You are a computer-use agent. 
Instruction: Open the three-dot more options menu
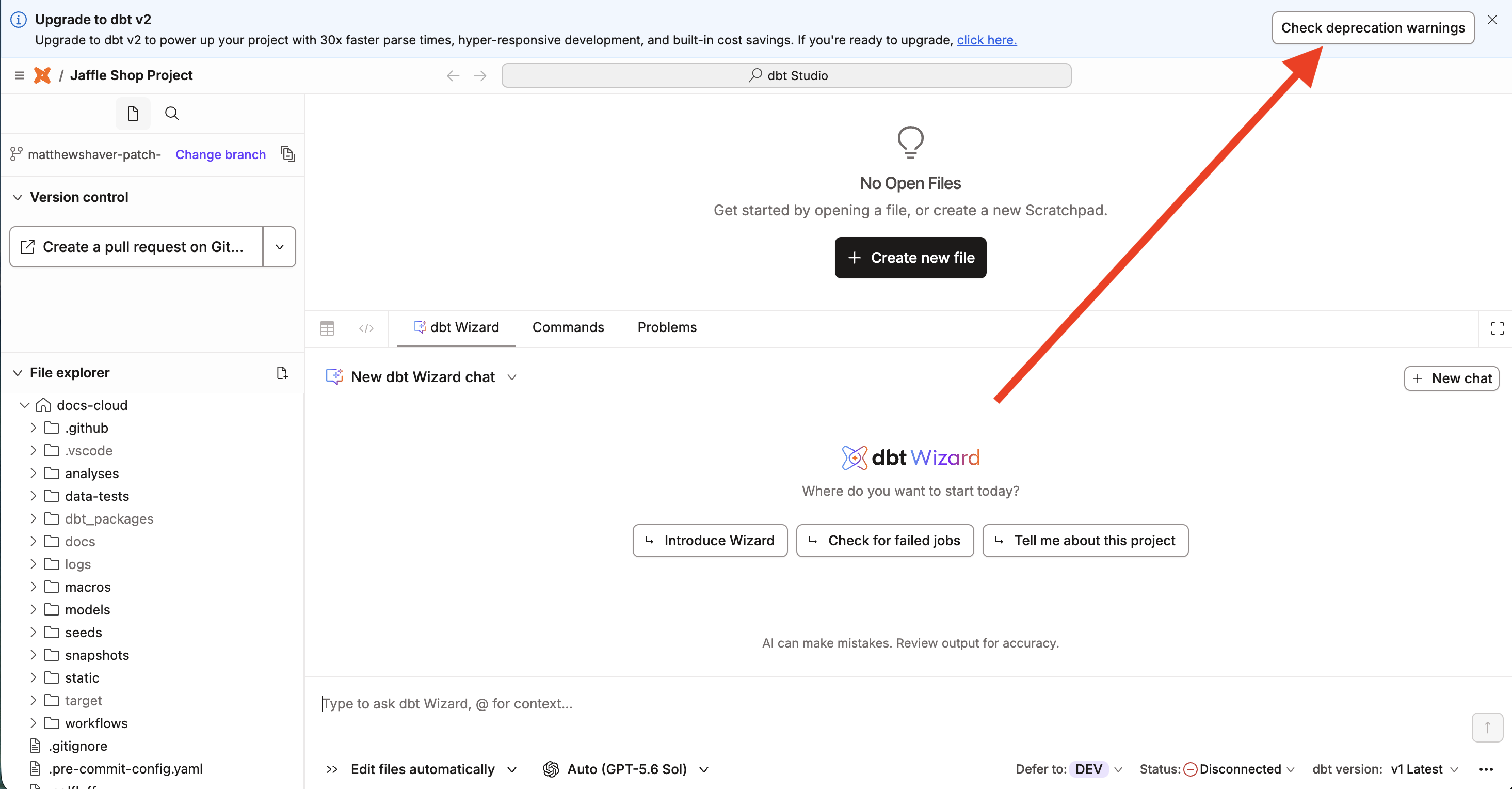(x=1486, y=769)
